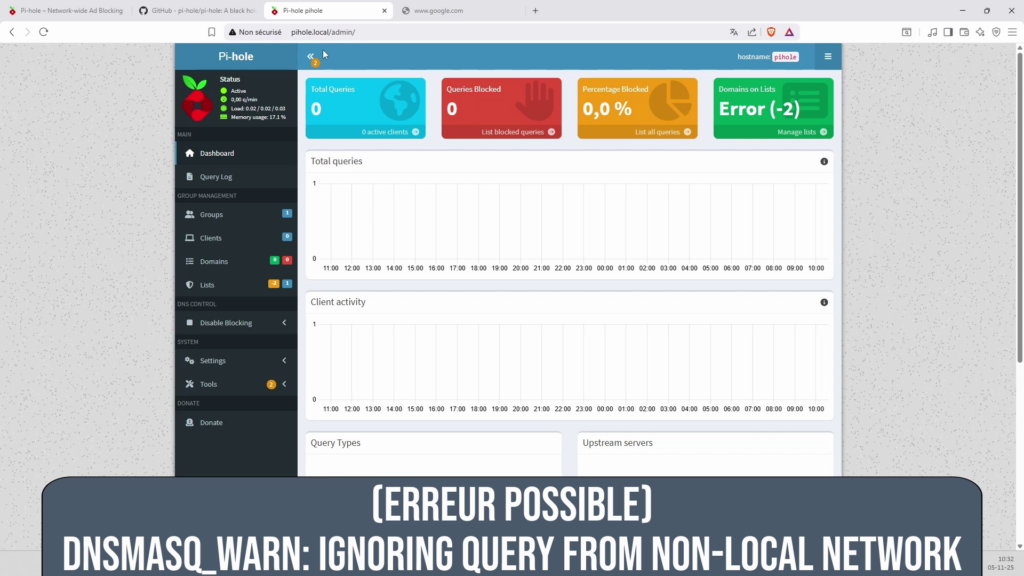Click the Client activity chart info icon

pyautogui.click(x=824, y=302)
